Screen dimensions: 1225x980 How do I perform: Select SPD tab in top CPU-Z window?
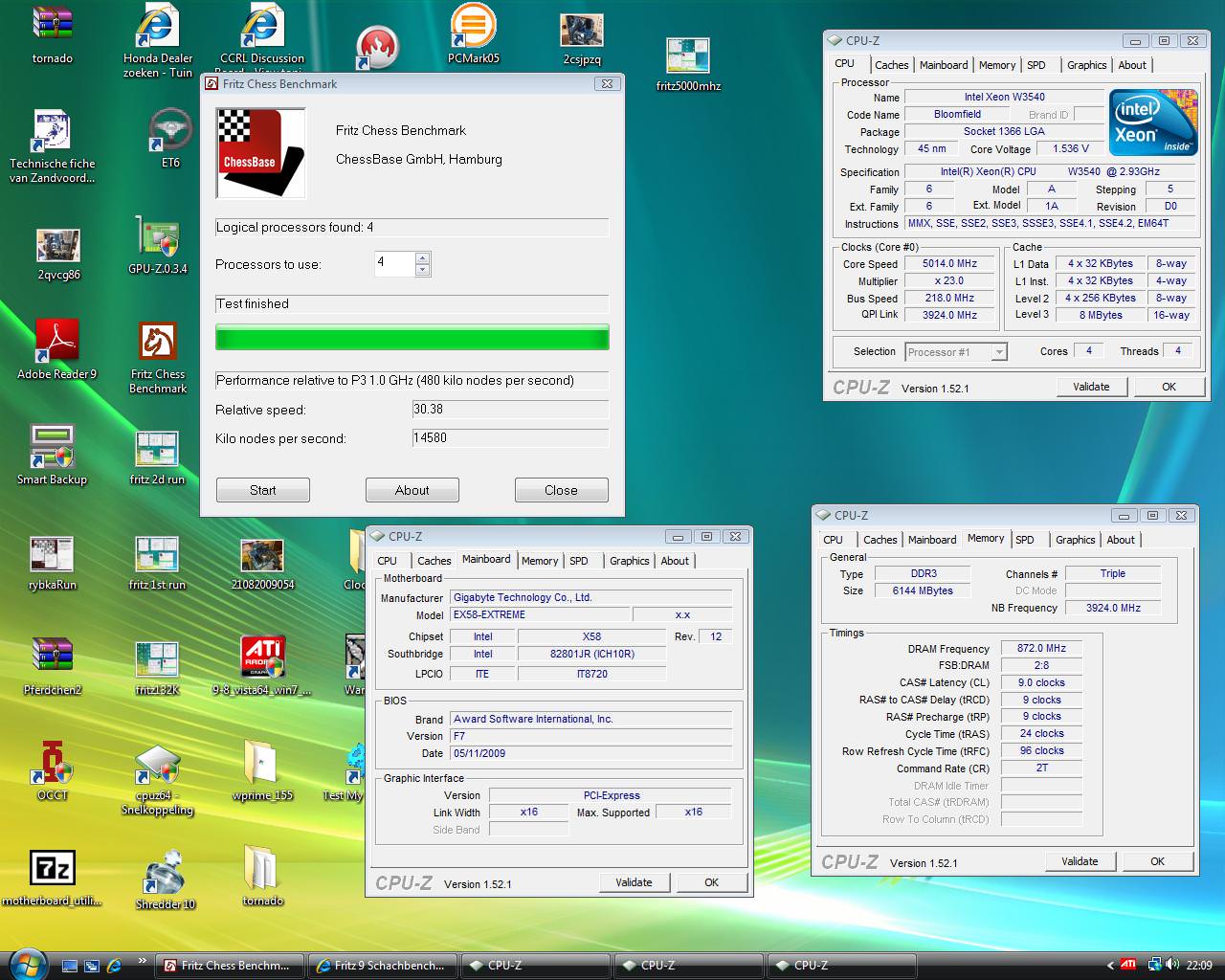[1036, 65]
